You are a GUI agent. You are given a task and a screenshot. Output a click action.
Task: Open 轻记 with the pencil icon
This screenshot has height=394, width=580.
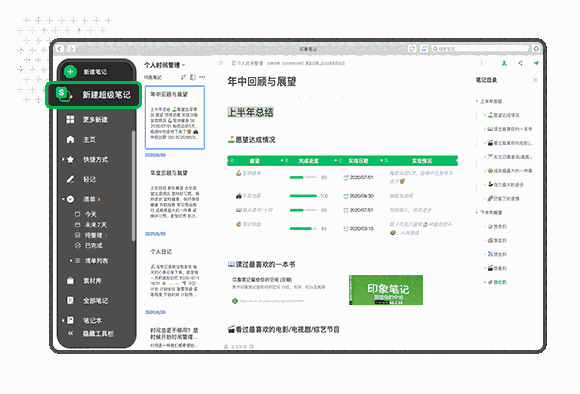[70, 179]
